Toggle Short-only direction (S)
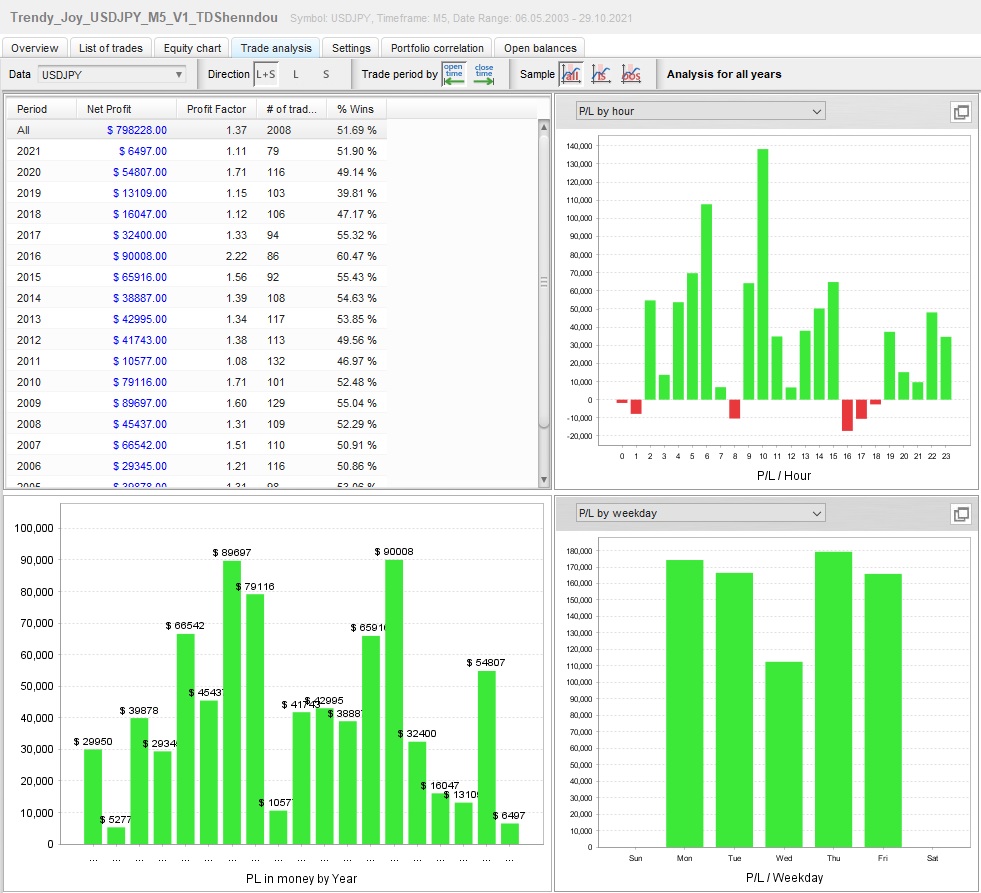 pos(325,74)
